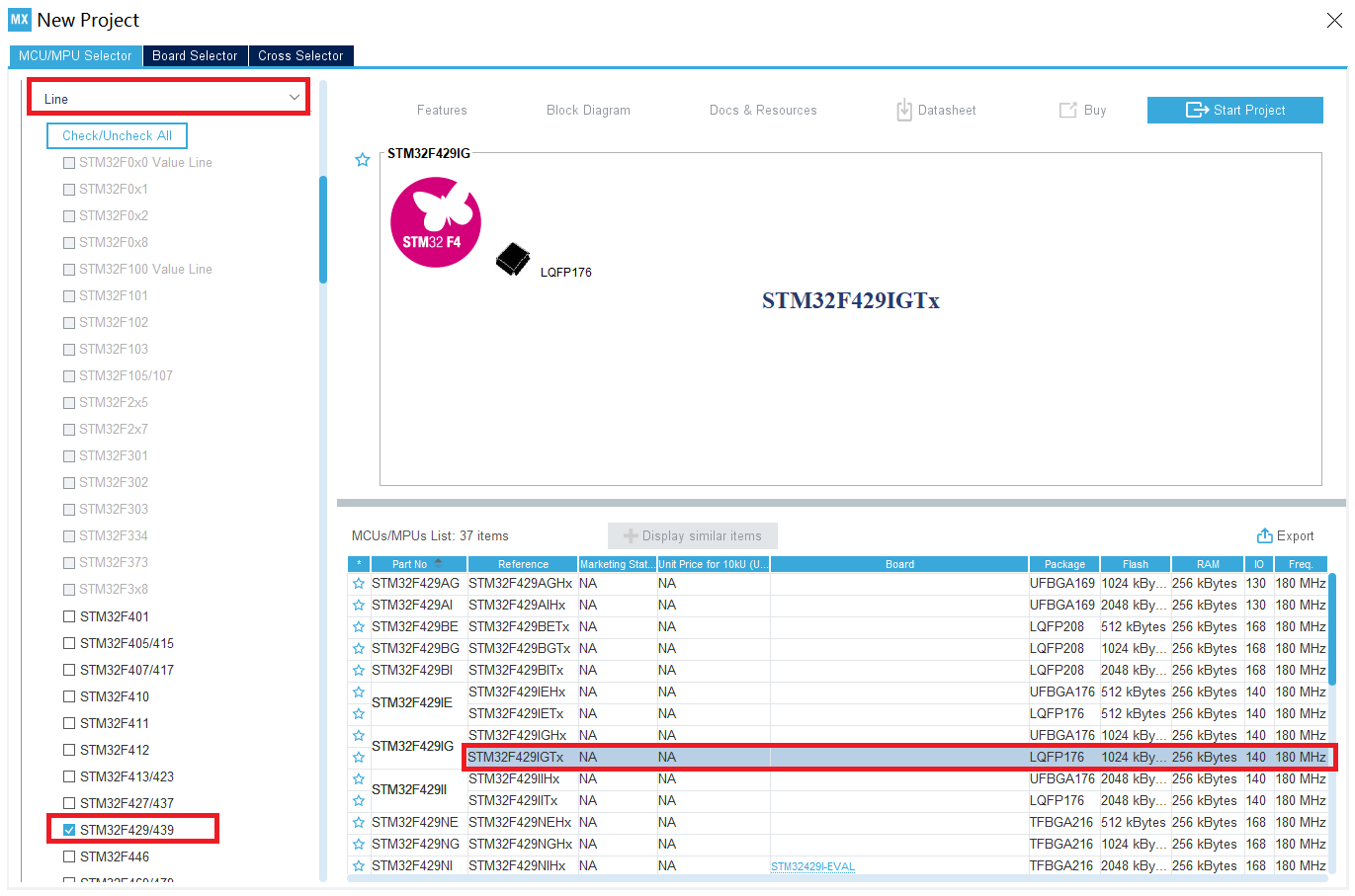The width and height of the screenshot is (1355, 896).
Task: Sort by RAM column header
Action: 1208,564
